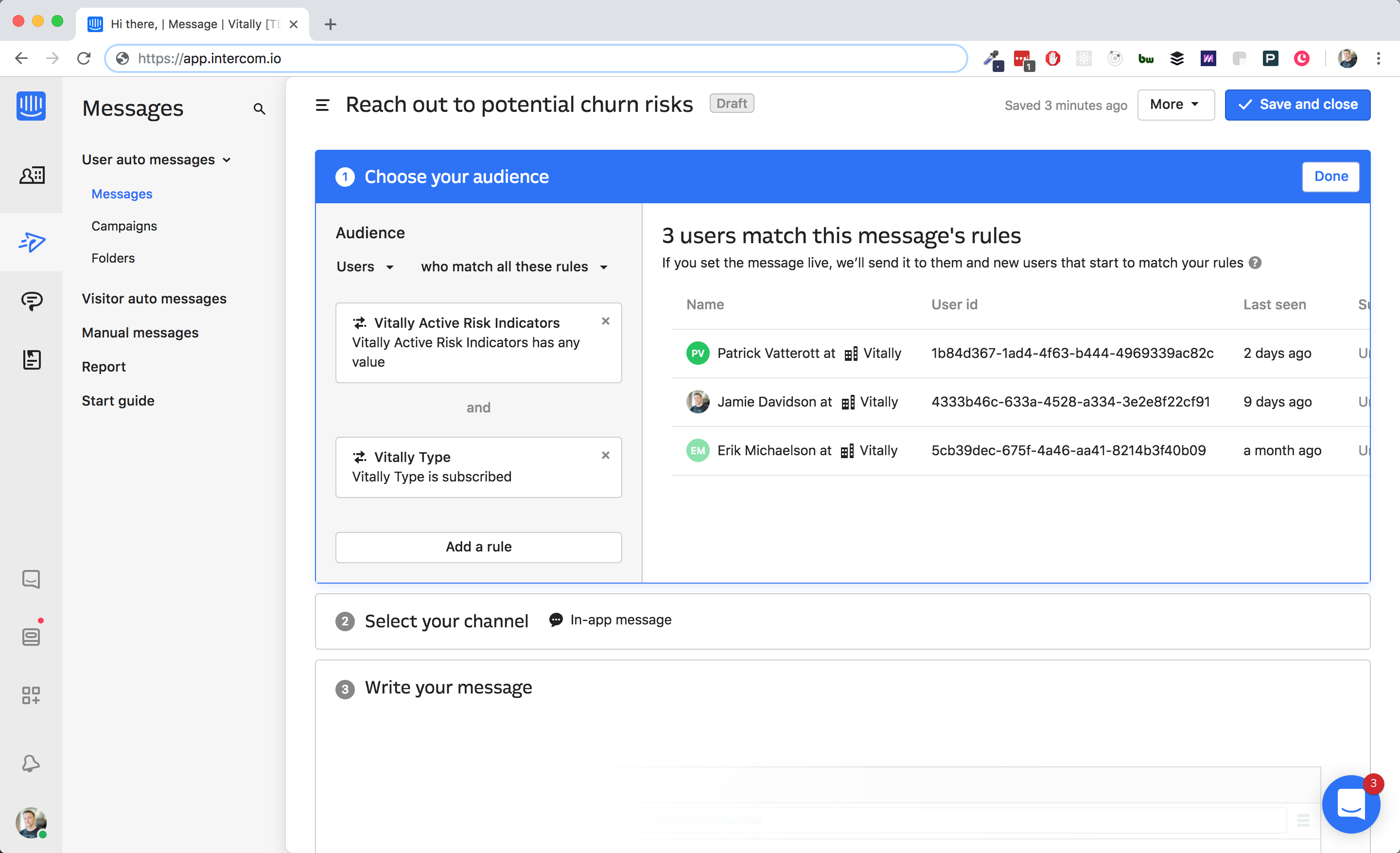
Task: Select the Last seen column header
Action: coord(1275,304)
